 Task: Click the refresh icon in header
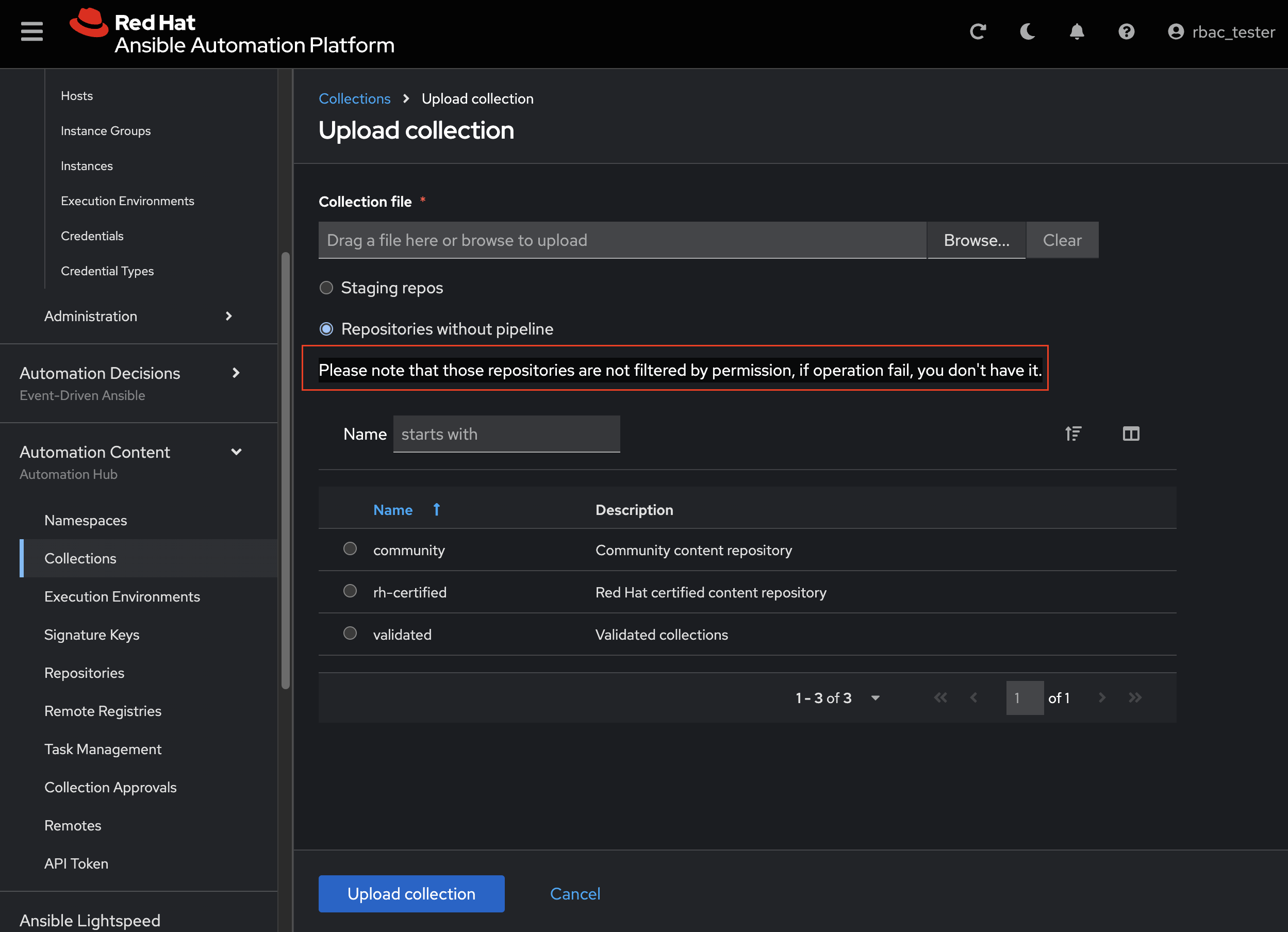(978, 32)
